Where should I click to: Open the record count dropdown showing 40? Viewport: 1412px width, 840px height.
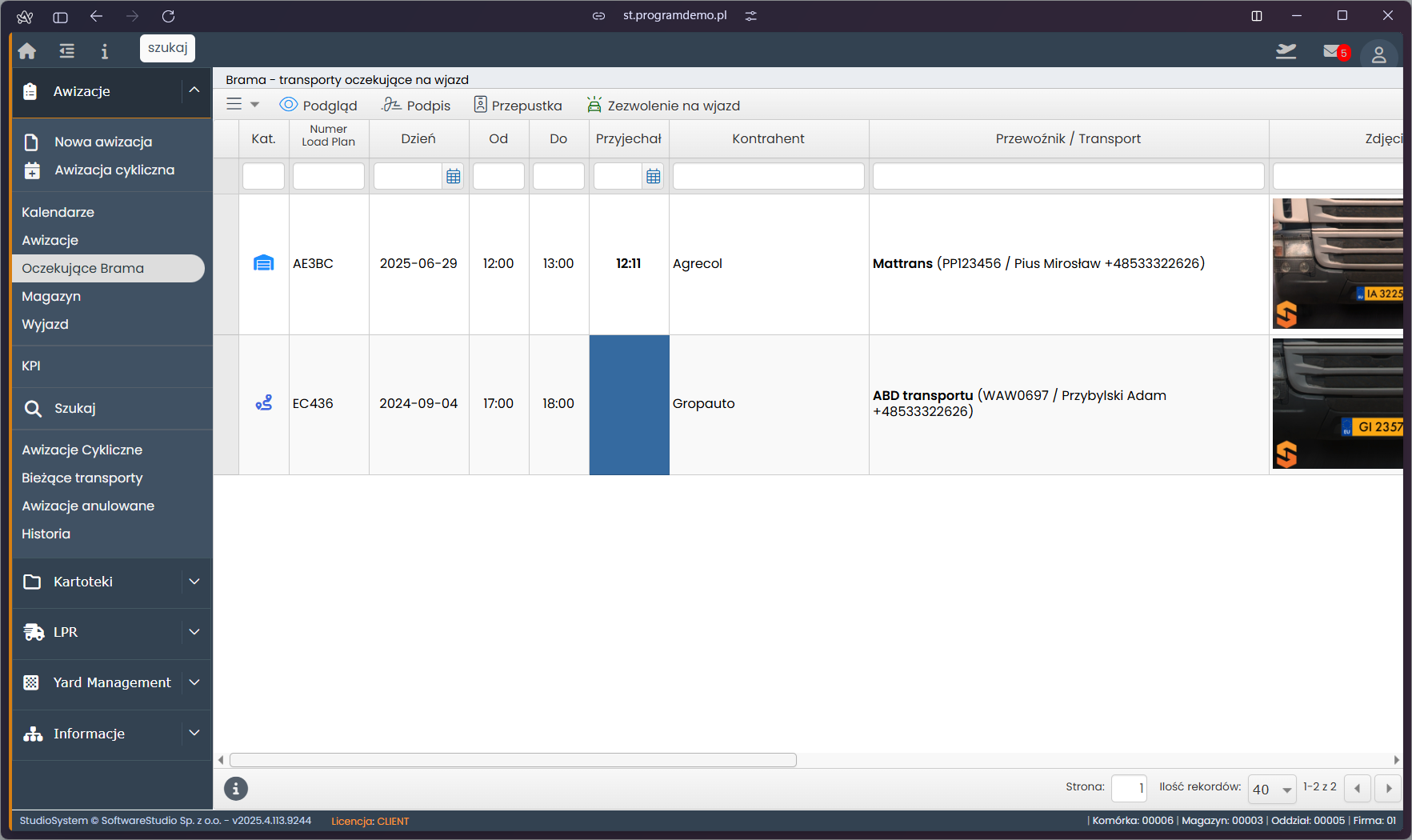pos(1271,789)
